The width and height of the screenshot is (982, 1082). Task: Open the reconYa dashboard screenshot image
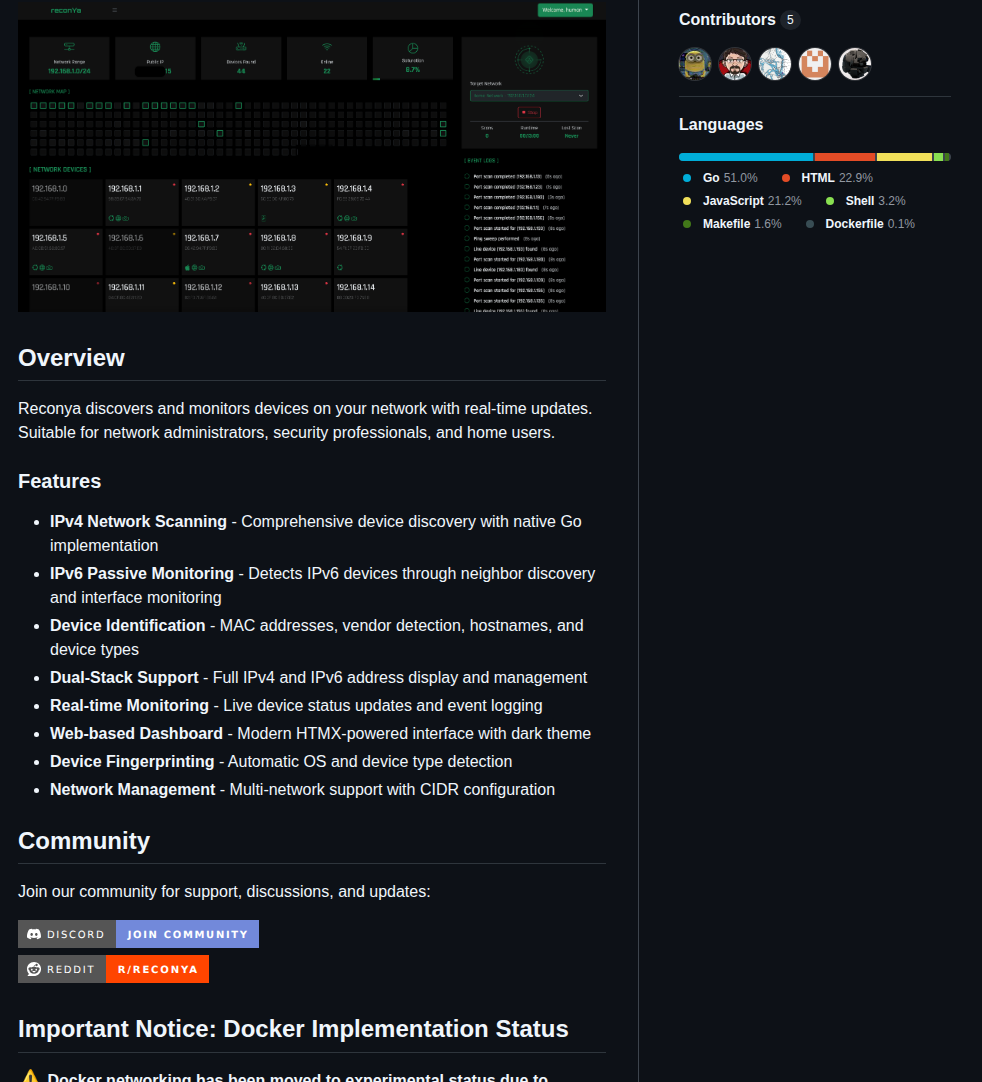tap(312, 156)
